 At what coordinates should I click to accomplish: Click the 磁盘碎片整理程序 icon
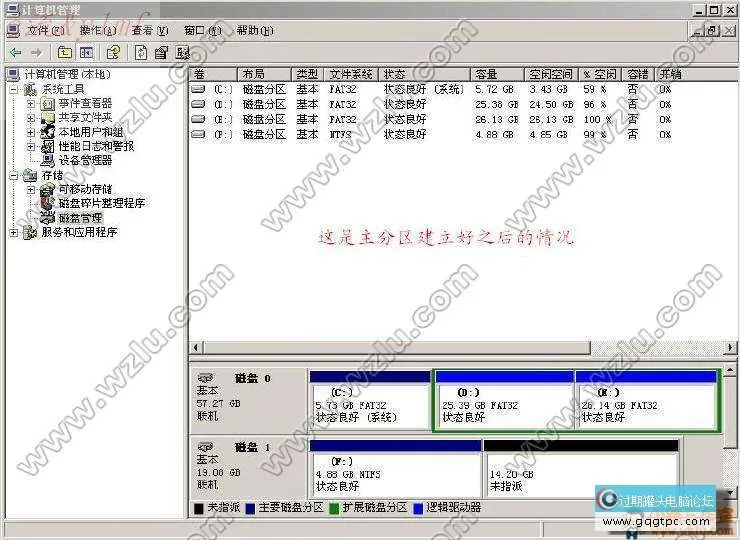(48, 203)
